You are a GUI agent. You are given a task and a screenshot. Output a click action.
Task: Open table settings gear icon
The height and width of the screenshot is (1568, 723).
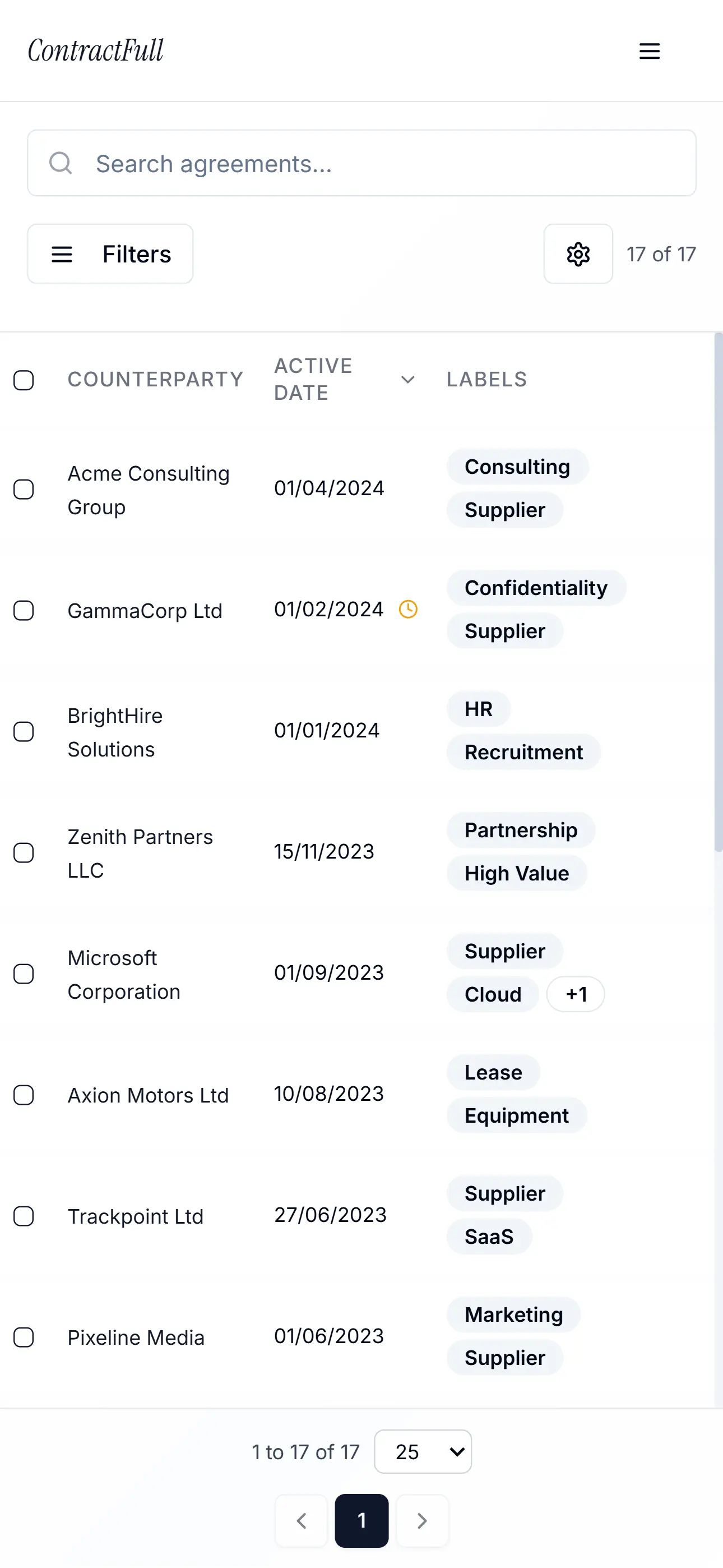(578, 254)
